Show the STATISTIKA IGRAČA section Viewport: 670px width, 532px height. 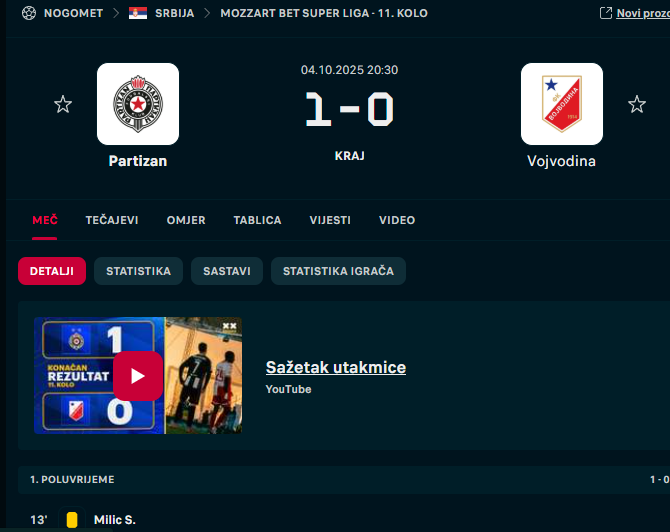(x=338, y=271)
